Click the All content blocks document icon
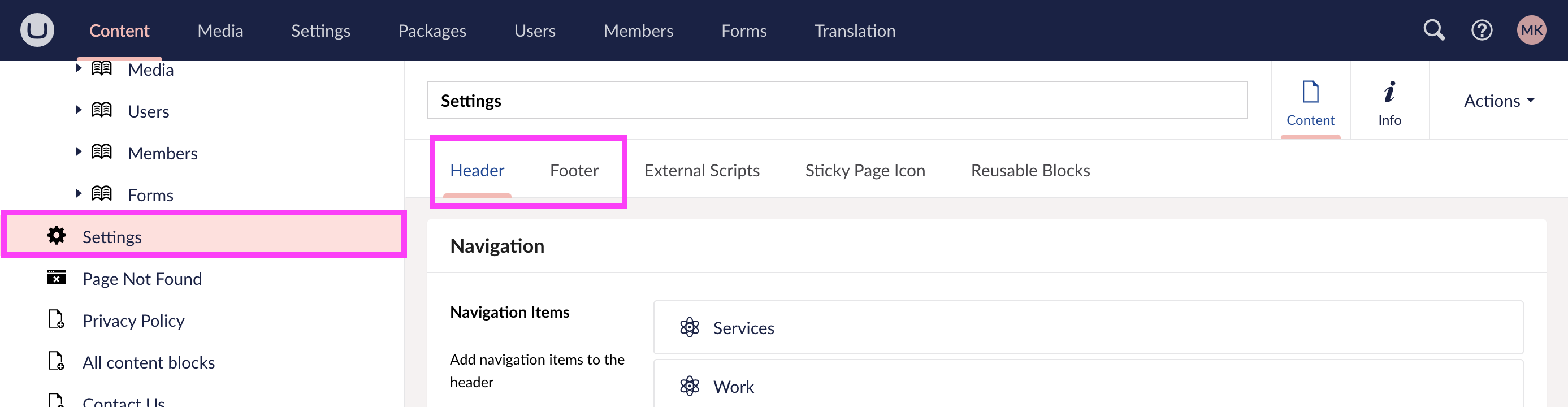The image size is (1568, 407). 57,361
